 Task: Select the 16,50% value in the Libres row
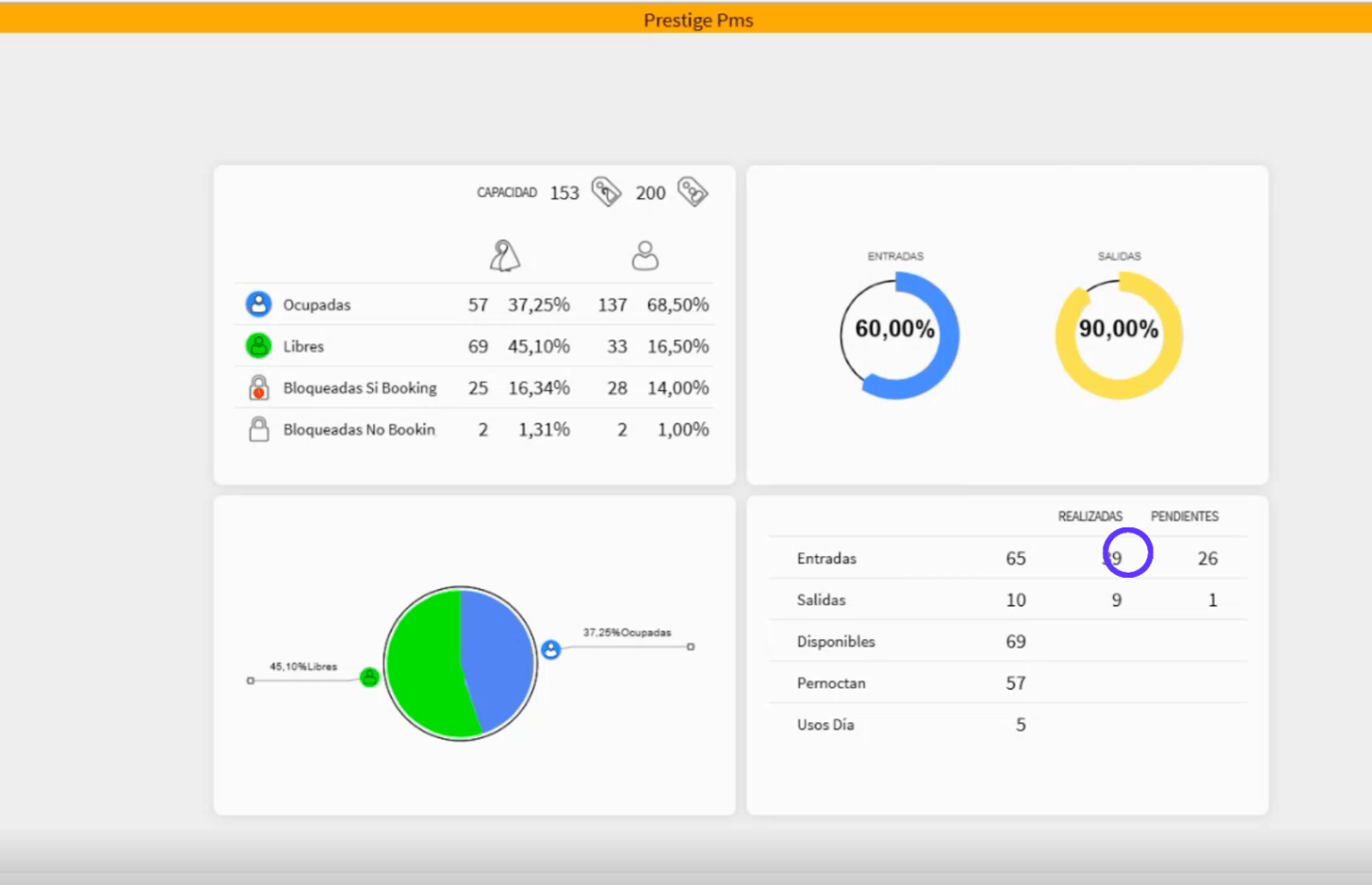[x=677, y=346]
